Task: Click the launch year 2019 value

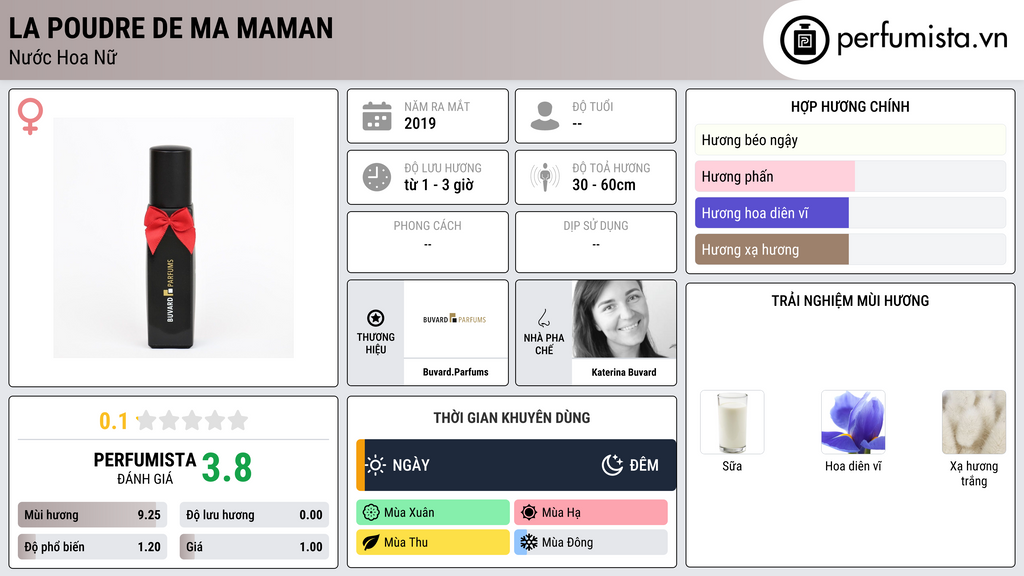Action: click(420, 123)
